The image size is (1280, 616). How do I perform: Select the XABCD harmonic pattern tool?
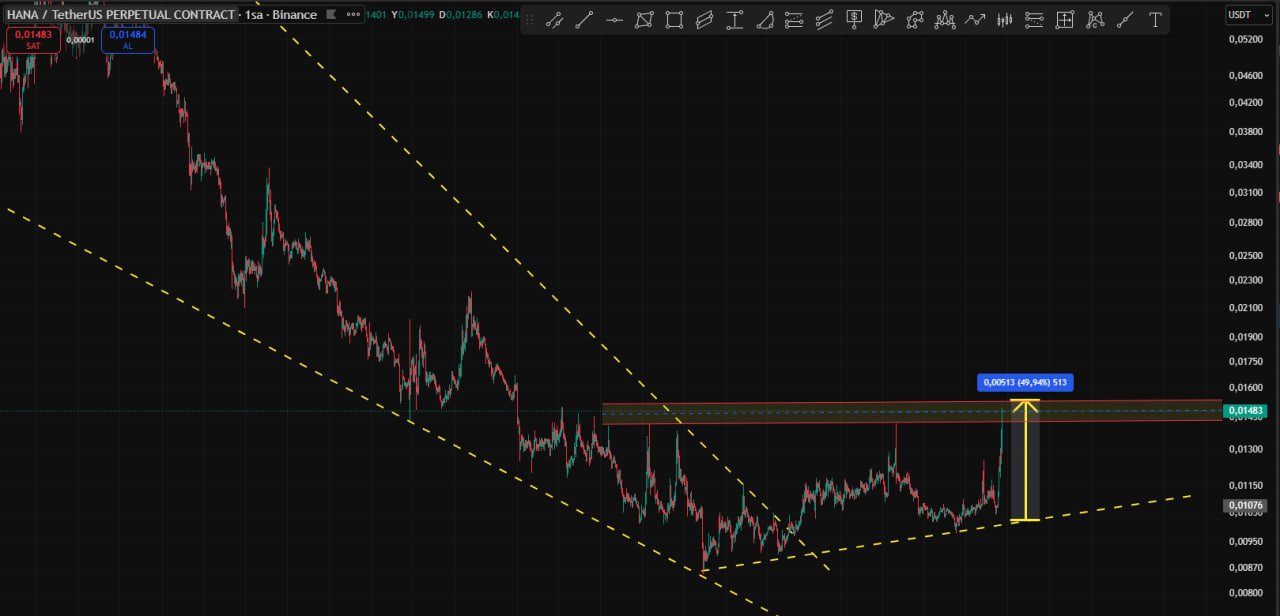(x=1095, y=20)
